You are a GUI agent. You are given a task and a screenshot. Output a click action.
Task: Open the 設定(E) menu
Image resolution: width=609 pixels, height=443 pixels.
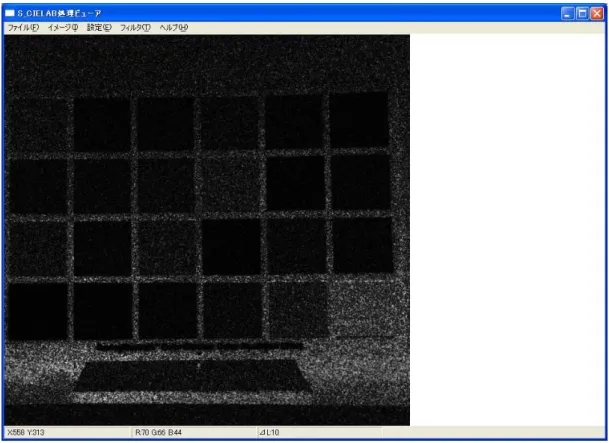pos(99,28)
